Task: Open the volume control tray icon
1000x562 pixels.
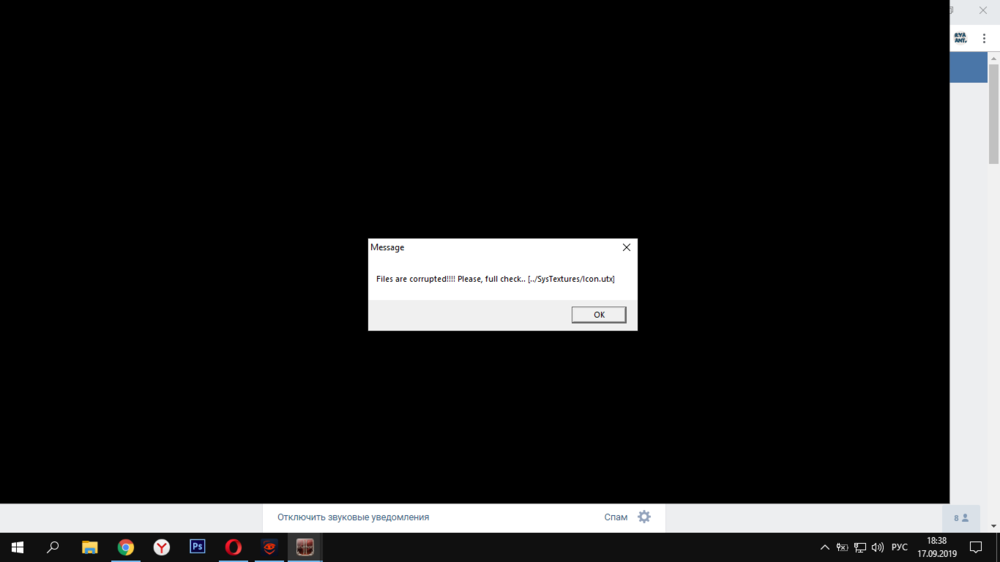Action: tap(878, 547)
